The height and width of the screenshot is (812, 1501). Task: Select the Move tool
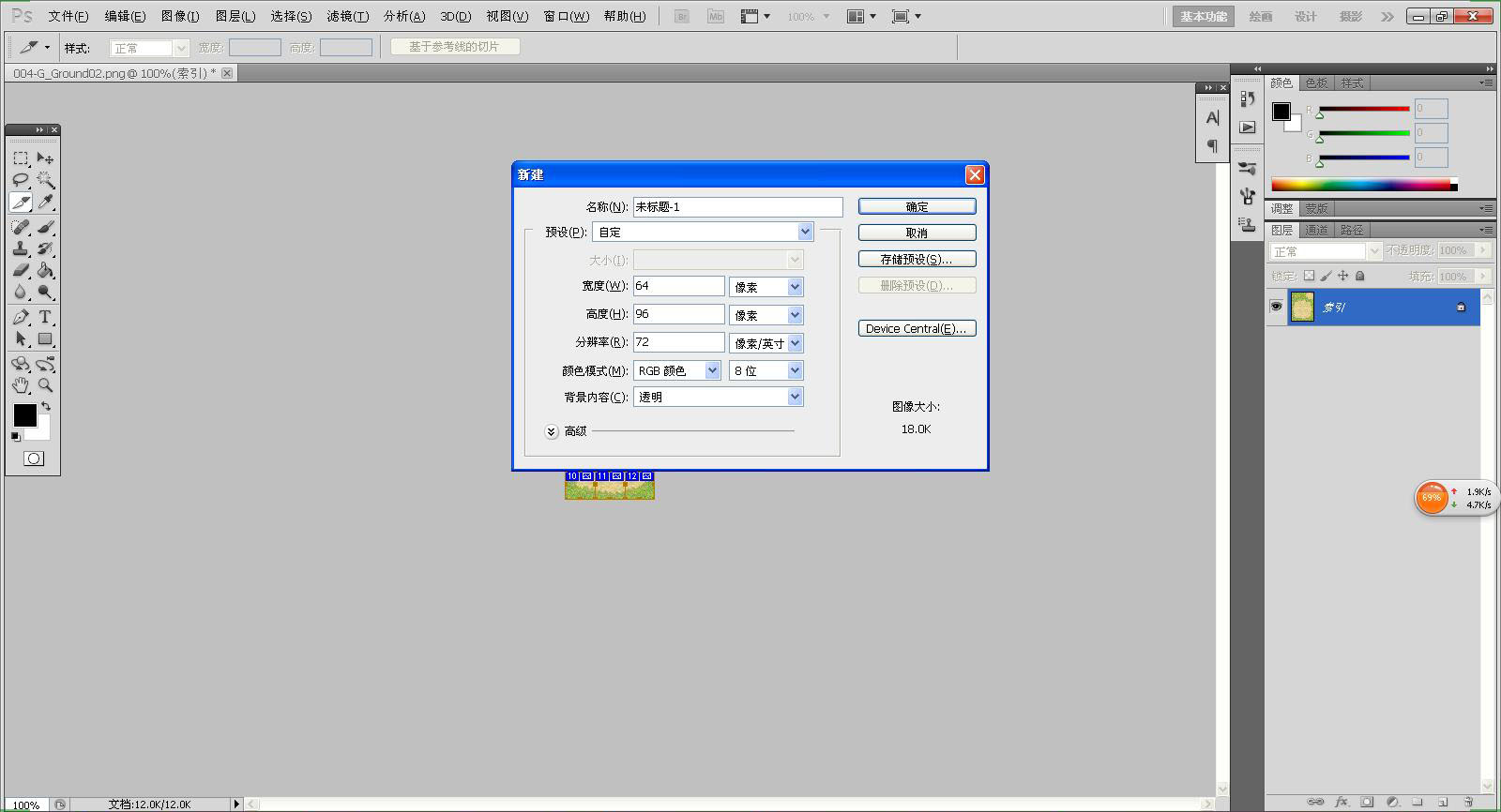45,158
